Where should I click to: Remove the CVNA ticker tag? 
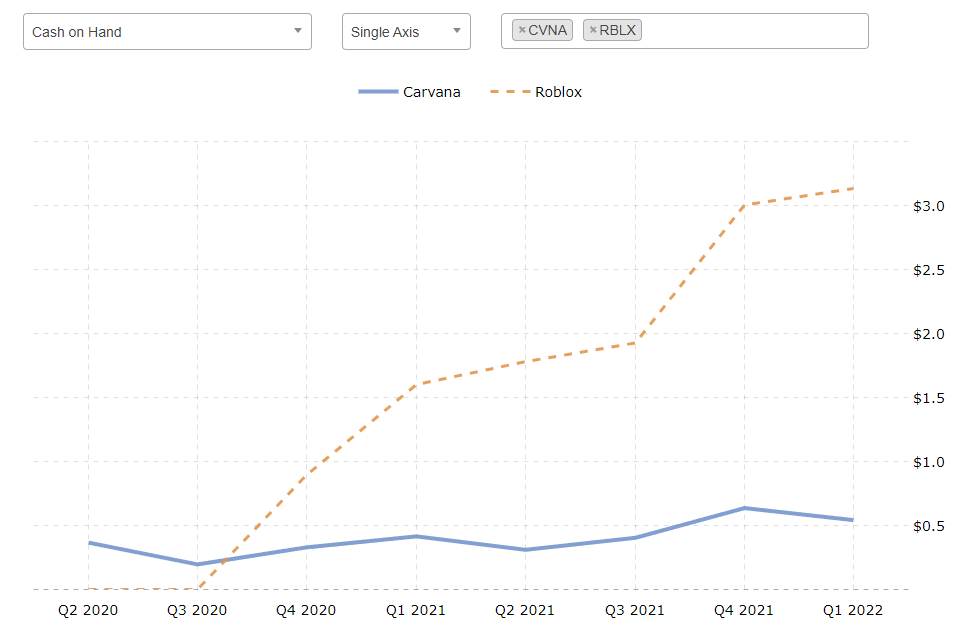click(522, 30)
